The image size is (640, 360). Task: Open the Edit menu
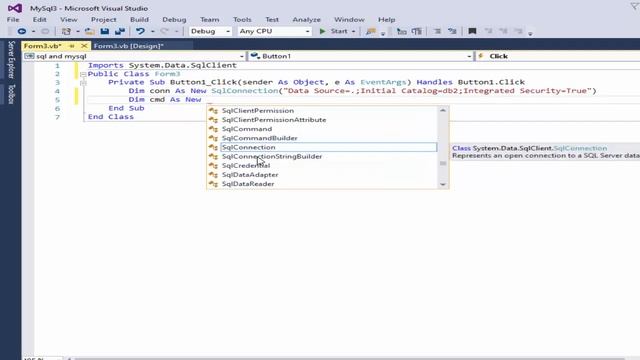coord(40,20)
